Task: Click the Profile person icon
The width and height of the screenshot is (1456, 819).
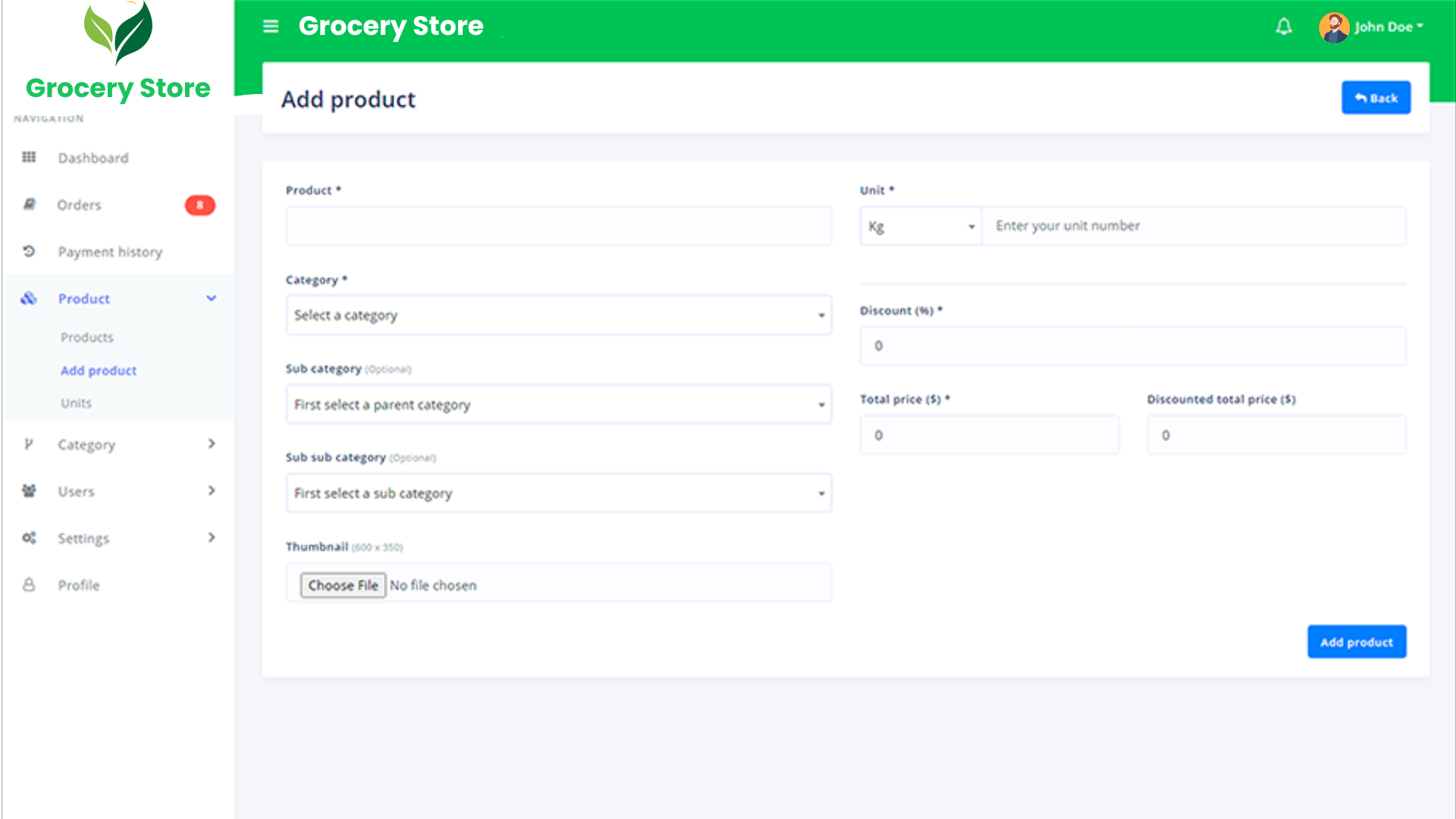Action: coord(29,585)
